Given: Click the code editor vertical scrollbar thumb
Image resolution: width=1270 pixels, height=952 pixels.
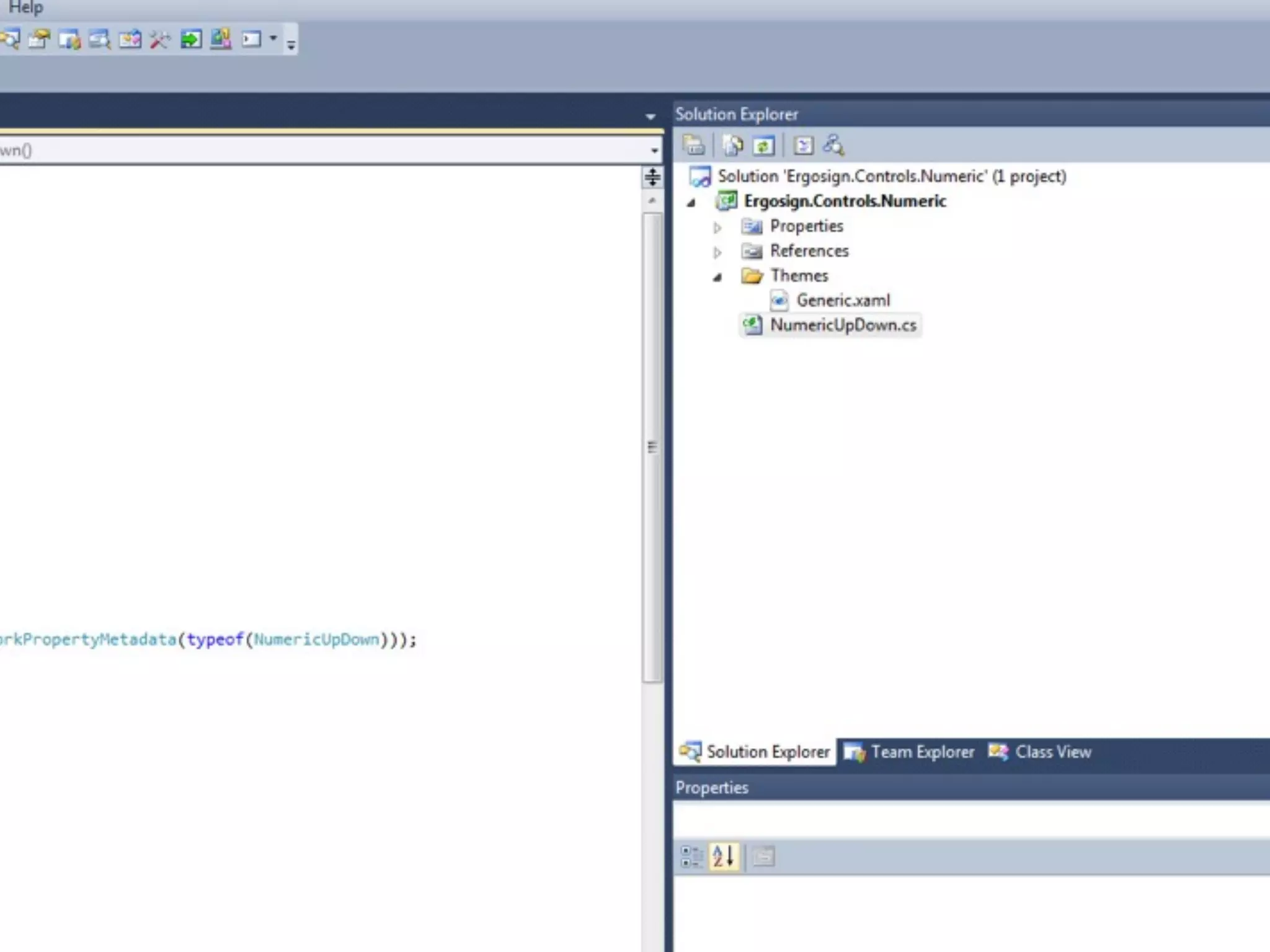Looking at the screenshot, I should point(652,446).
